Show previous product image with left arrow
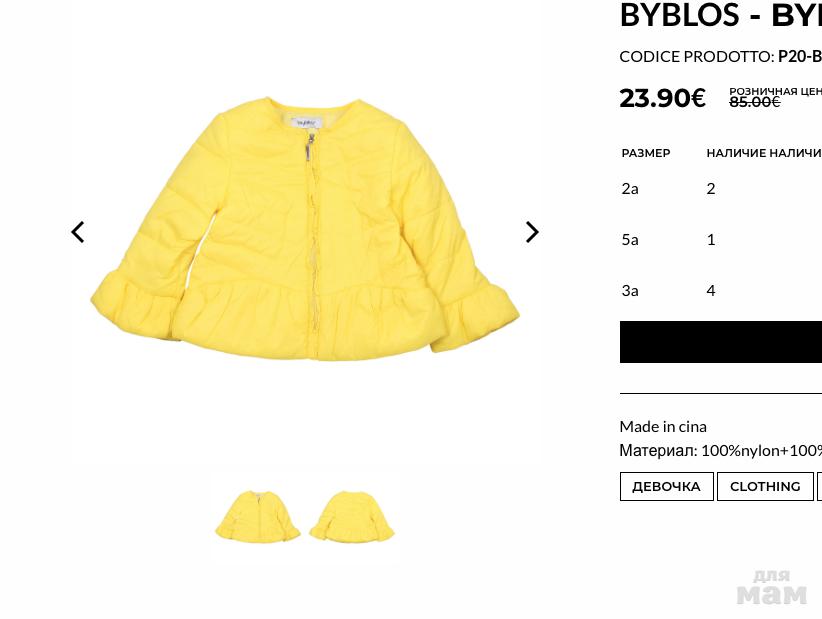The image size is (822, 619). tap(78, 232)
